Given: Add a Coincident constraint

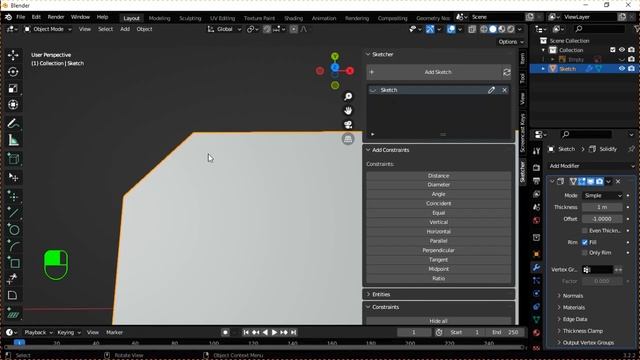Looking at the screenshot, I should click(x=439, y=204).
